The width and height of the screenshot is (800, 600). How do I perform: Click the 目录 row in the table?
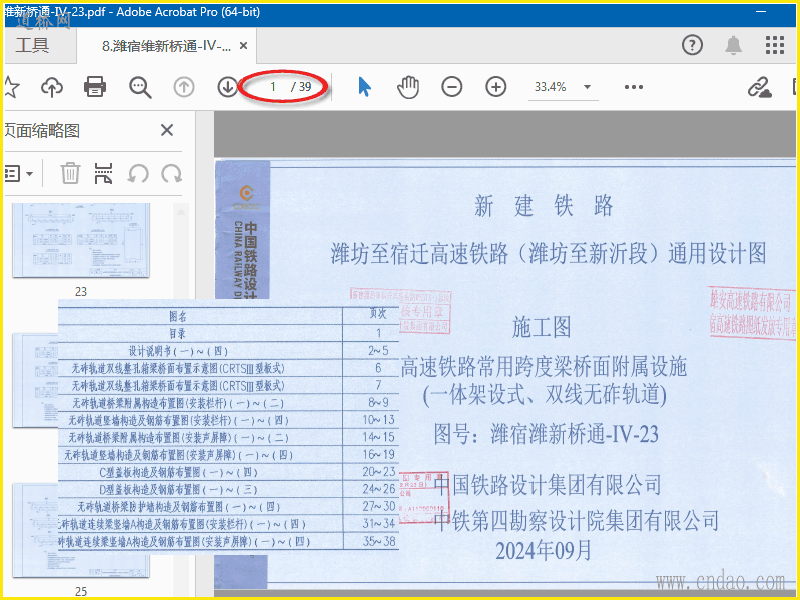[228, 333]
